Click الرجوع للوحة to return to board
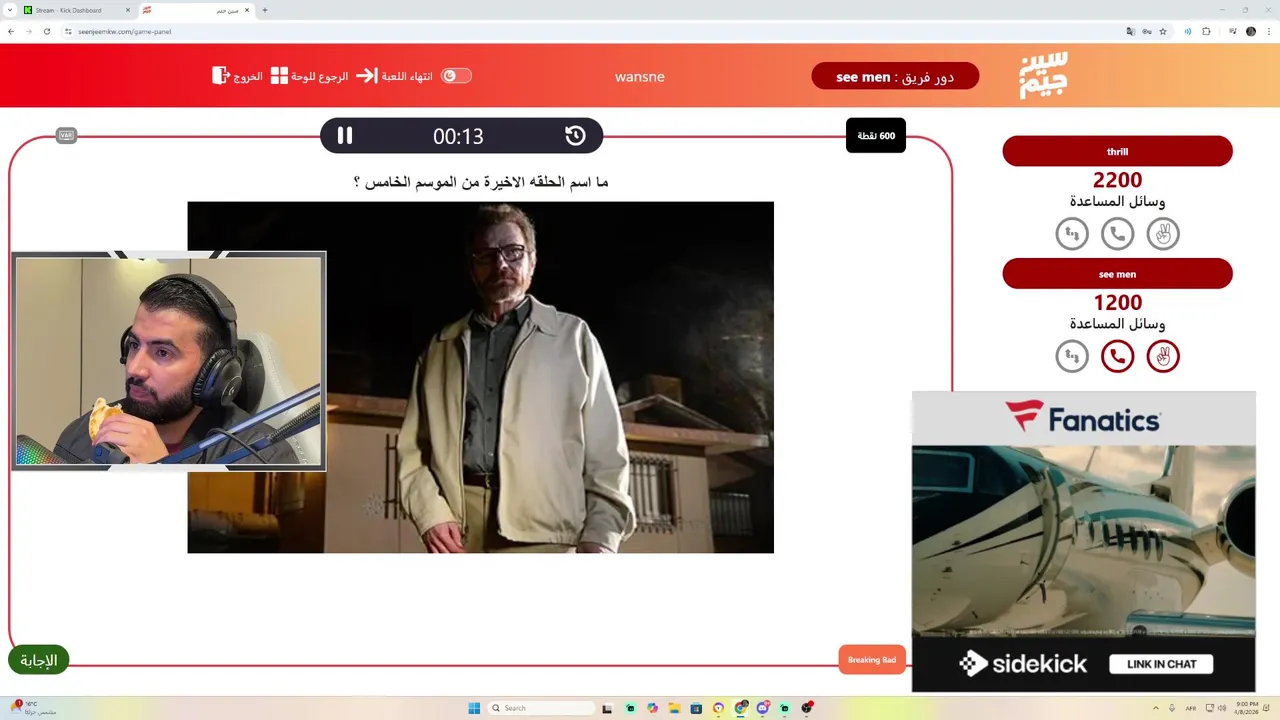Viewport: 1280px width, 720px height. tap(320, 76)
